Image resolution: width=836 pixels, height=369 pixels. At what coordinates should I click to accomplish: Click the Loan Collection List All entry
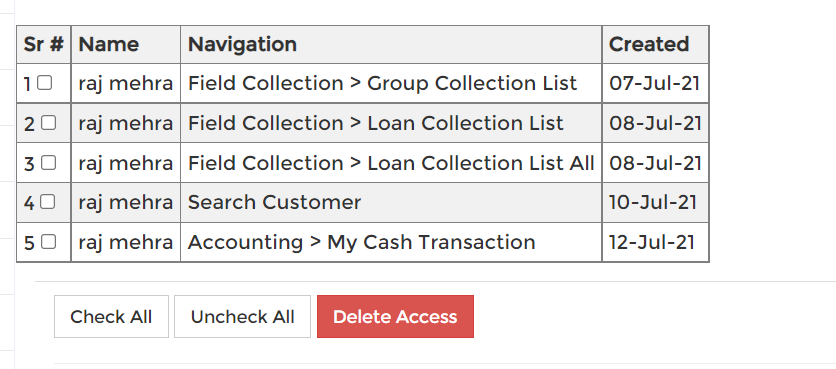pos(391,163)
